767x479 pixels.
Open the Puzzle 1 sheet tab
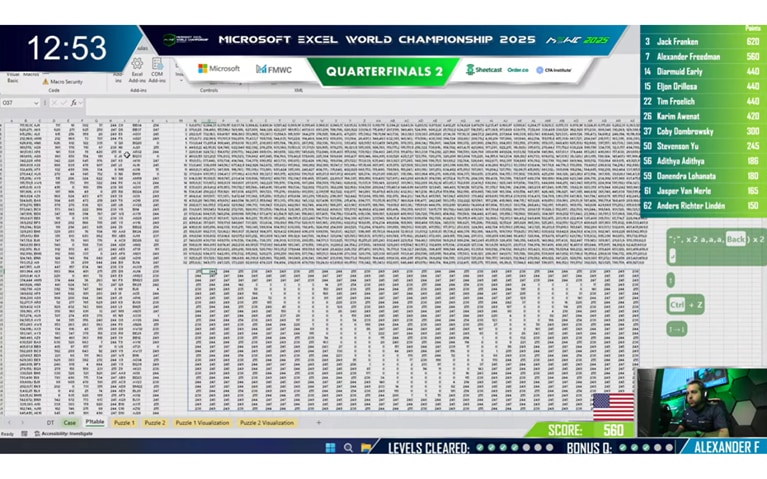pos(124,422)
